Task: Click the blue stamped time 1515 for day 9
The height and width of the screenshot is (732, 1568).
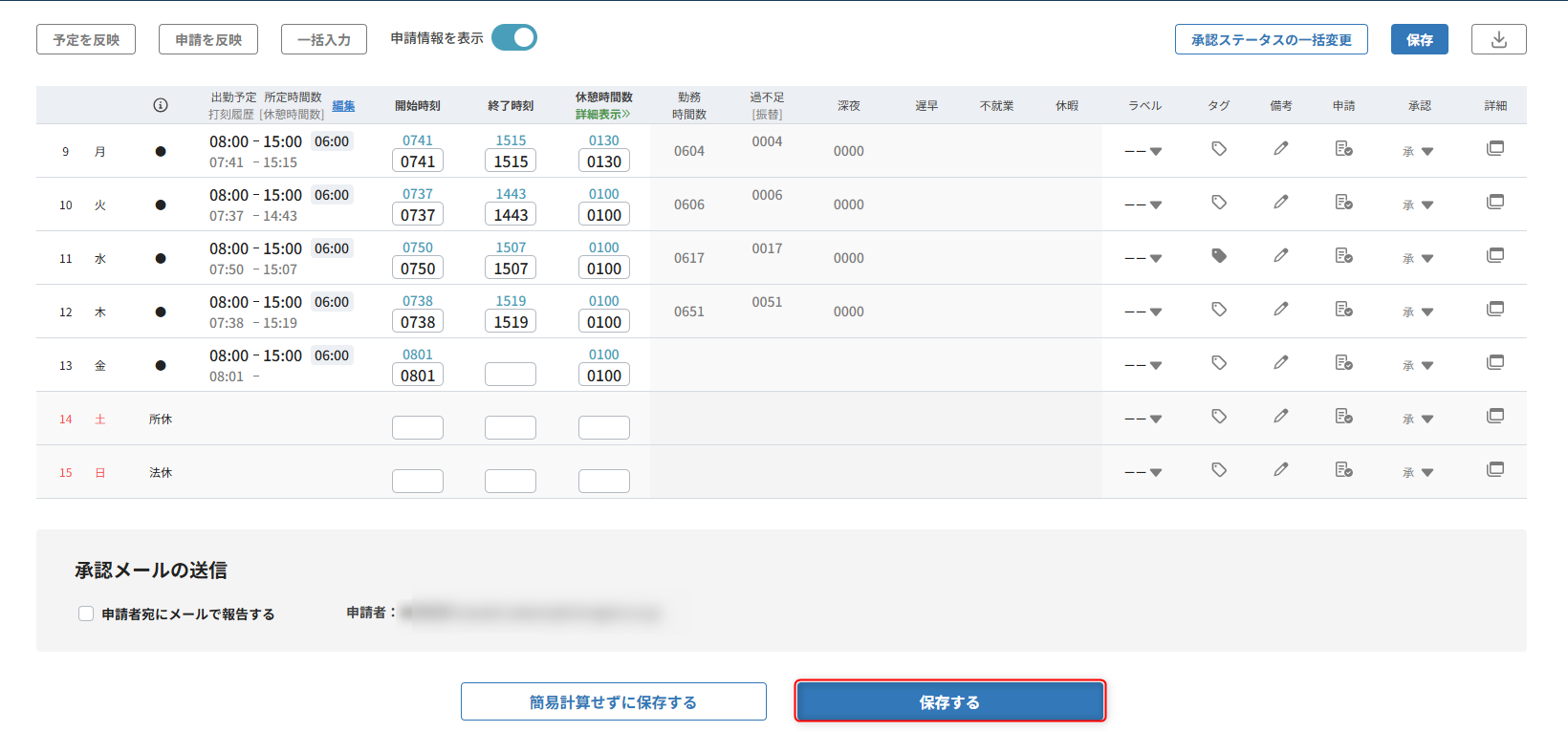Action: 511,140
